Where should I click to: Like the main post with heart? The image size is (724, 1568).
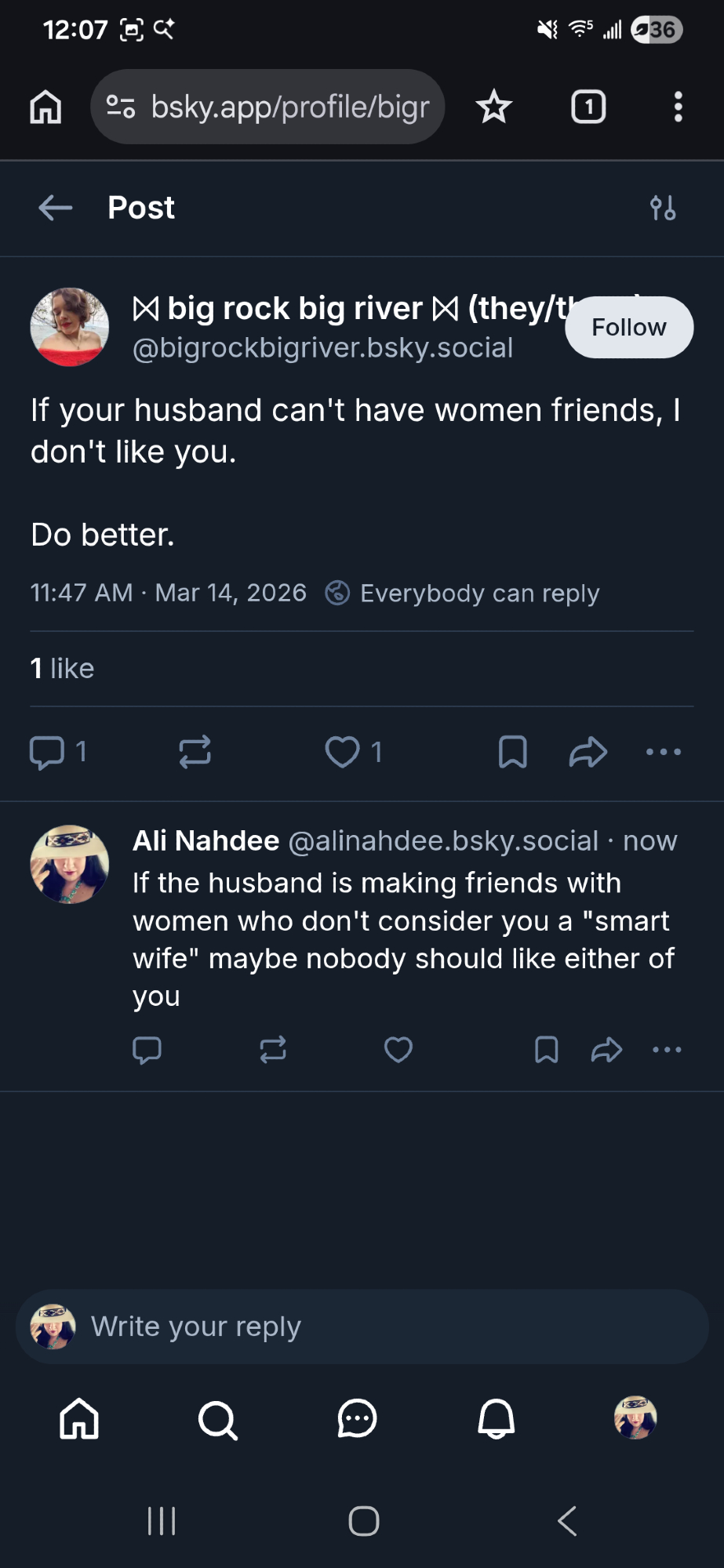[343, 751]
